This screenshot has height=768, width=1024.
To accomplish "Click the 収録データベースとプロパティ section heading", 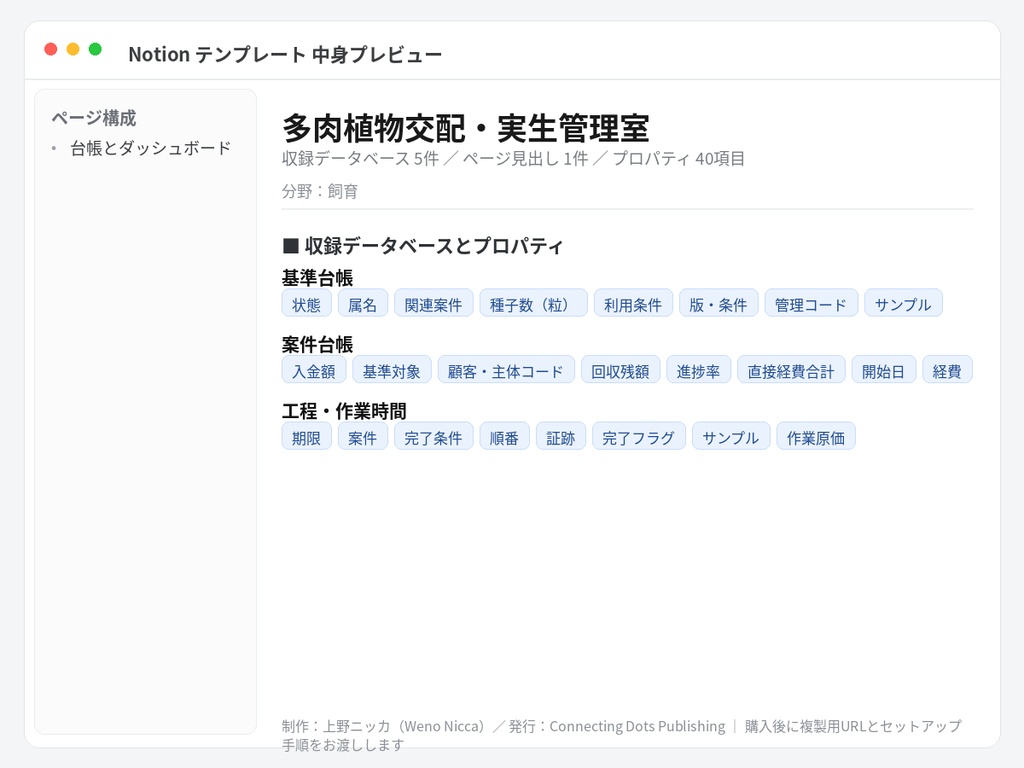I will coord(423,246).
